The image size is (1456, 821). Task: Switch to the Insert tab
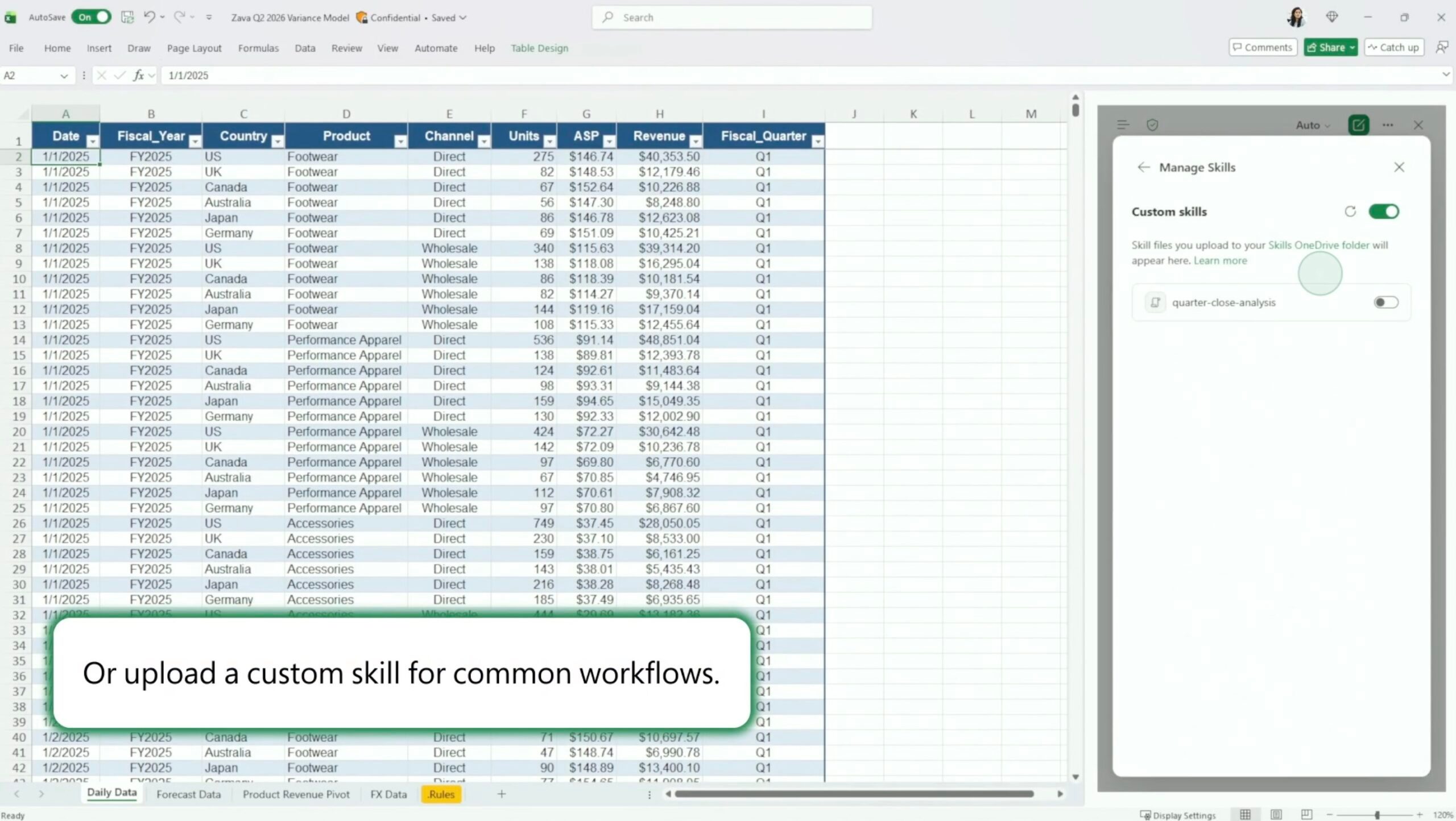(99, 48)
